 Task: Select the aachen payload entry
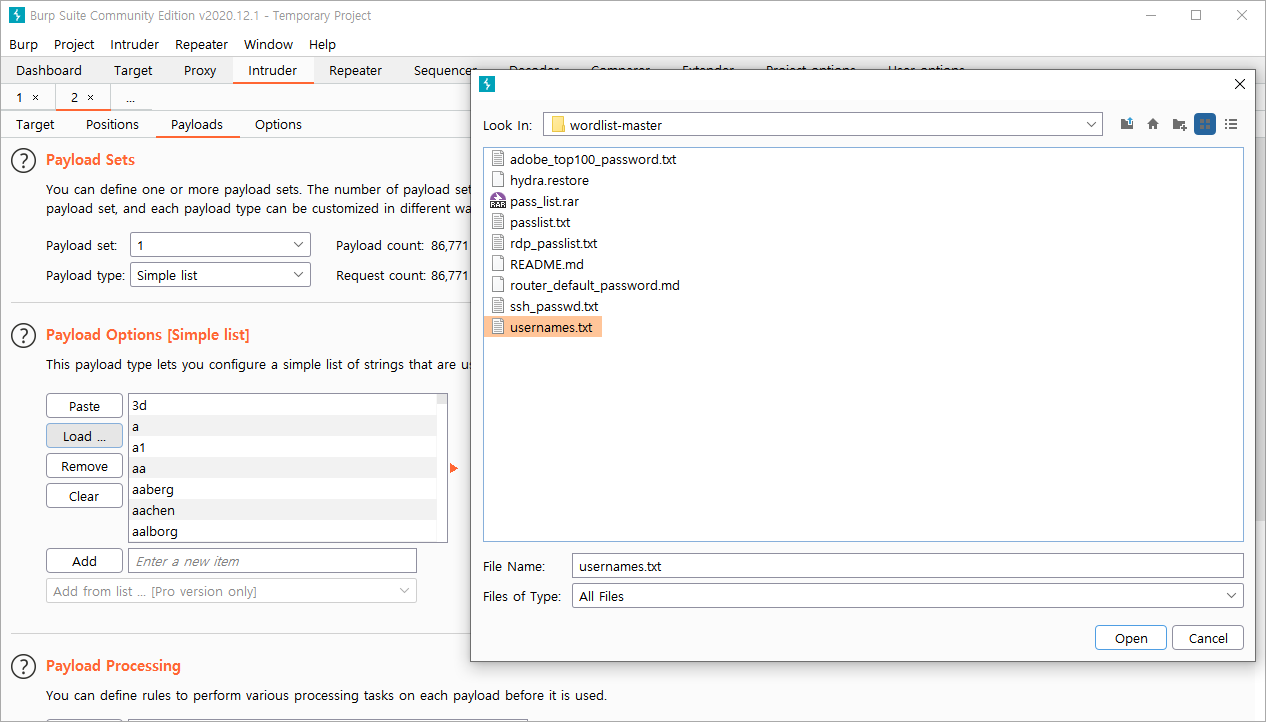(282, 510)
